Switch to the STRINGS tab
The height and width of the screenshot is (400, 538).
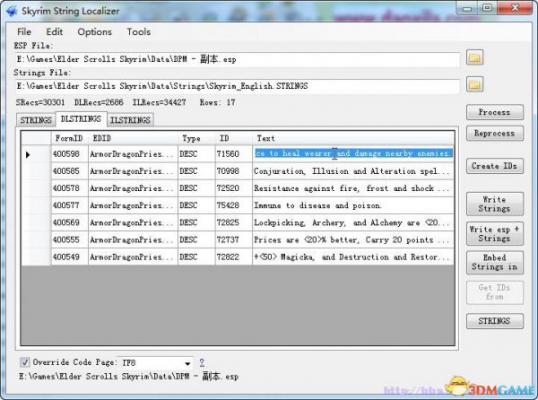click(x=36, y=120)
